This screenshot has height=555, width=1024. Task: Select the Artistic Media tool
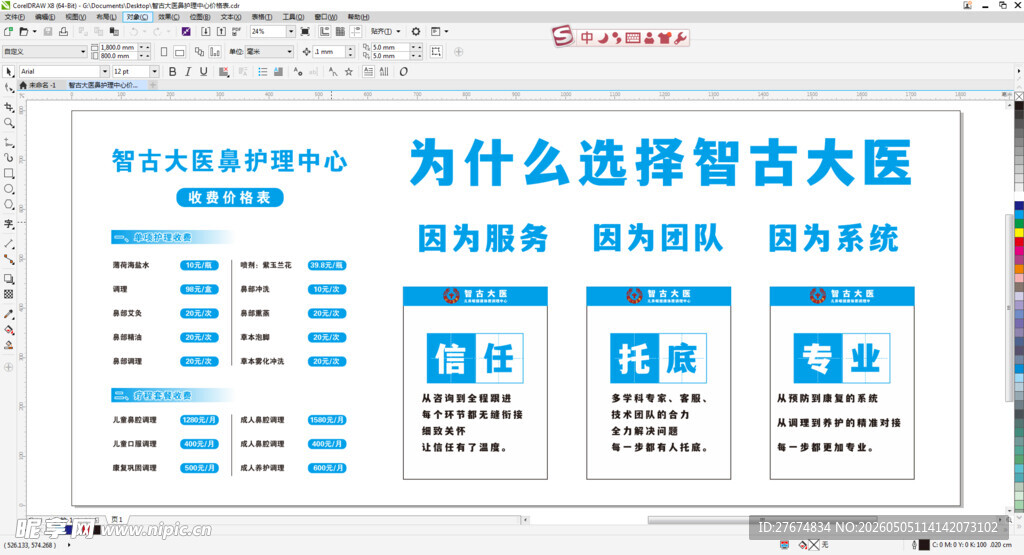(x=8, y=157)
